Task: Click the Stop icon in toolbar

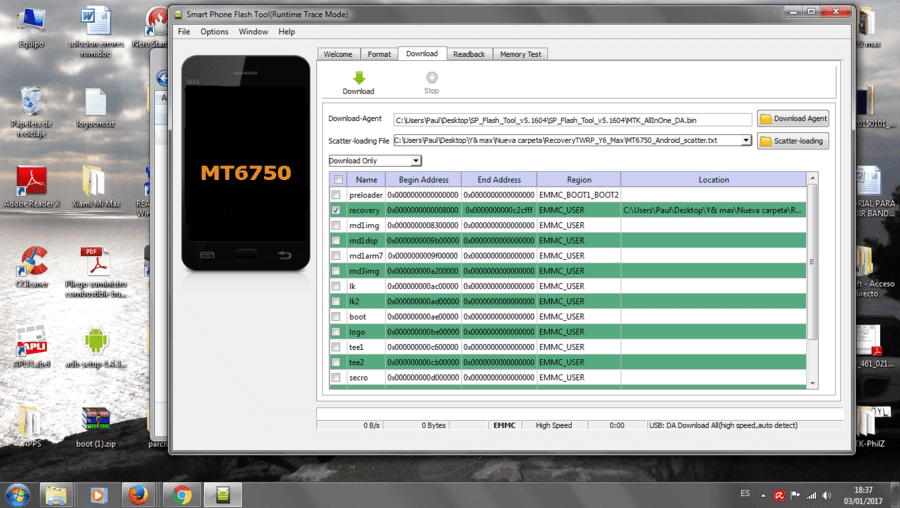Action: tap(432, 77)
